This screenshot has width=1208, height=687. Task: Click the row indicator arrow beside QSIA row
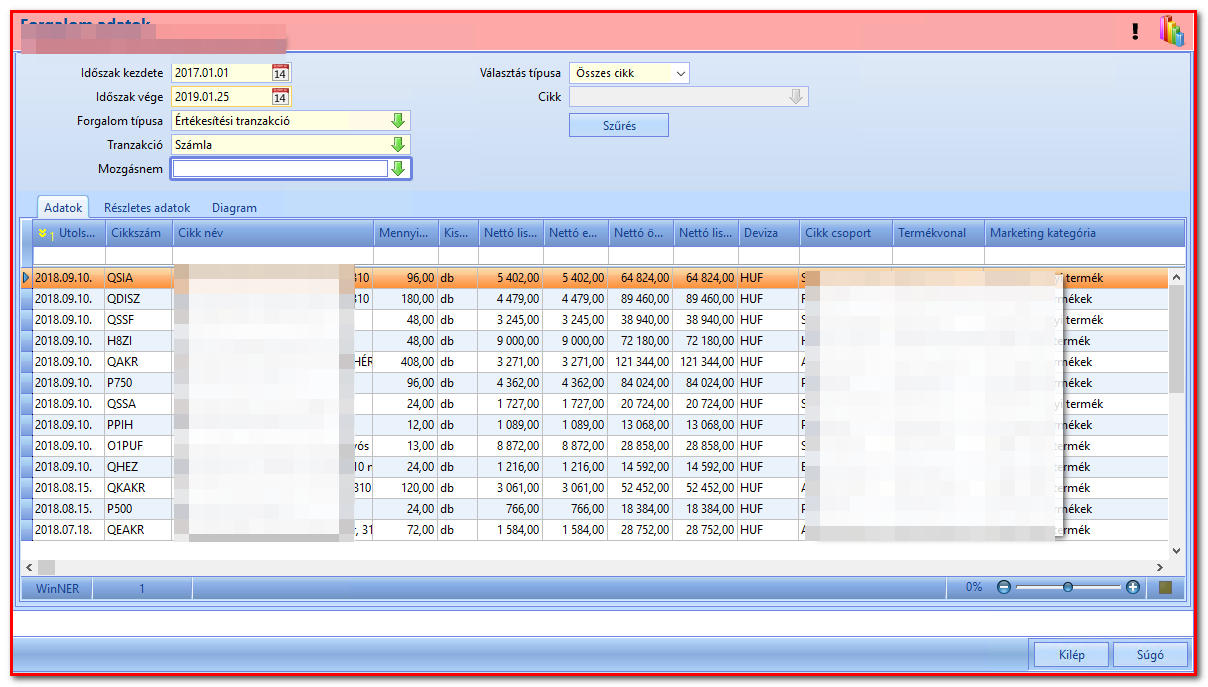pyautogui.click(x=27, y=277)
